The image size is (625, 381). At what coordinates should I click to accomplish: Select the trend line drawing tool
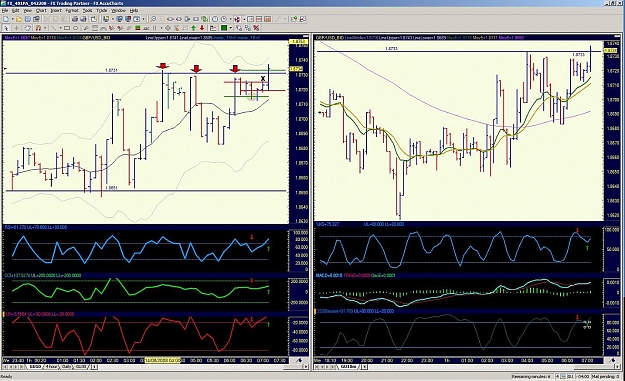coord(53,28)
